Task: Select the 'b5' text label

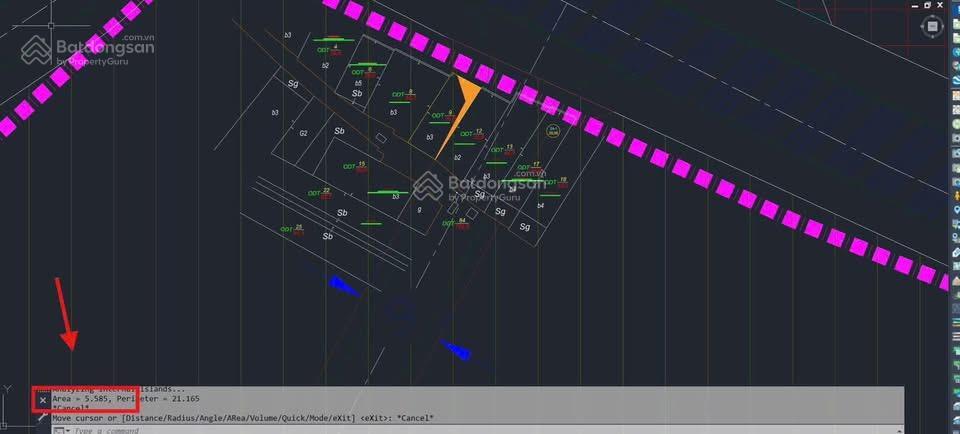Action: (x=359, y=83)
